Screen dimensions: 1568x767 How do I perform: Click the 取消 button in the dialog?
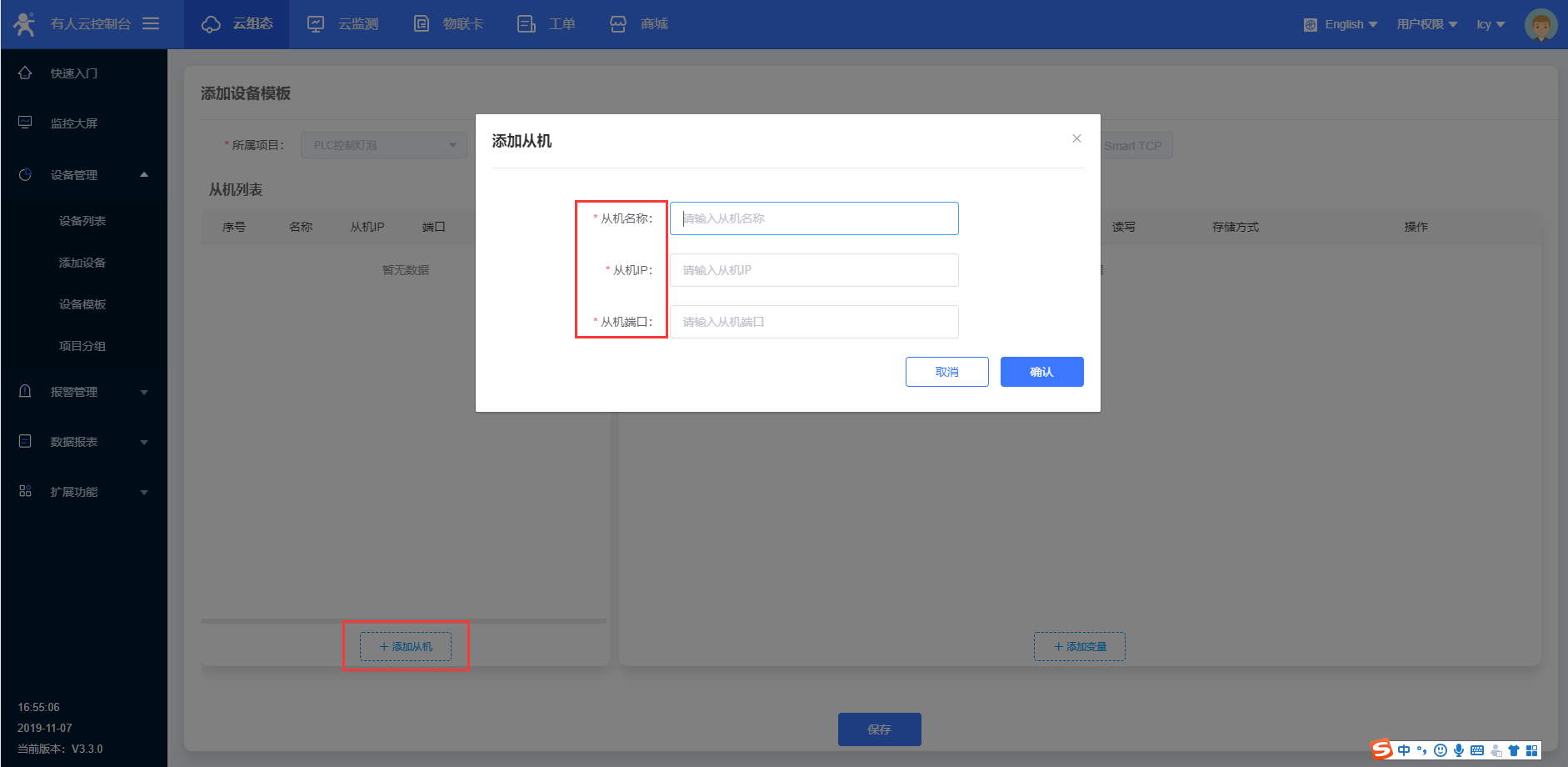point(946,372)
